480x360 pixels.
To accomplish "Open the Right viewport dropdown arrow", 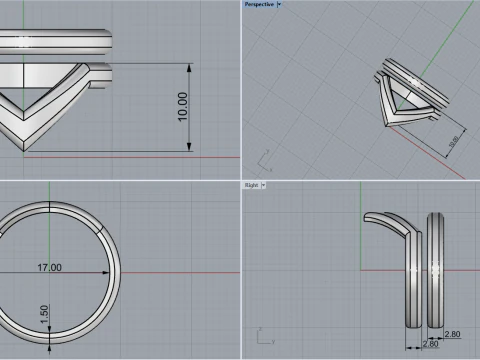I will (263, 185).
